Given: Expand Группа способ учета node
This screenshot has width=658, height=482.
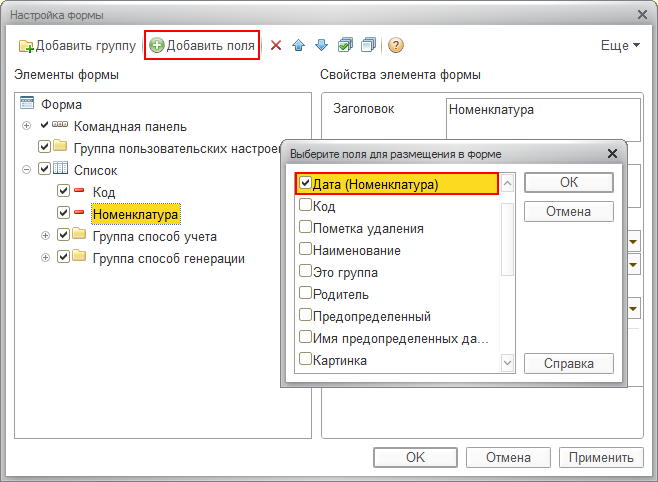Looking at the screenshot, I should pos(45,236).
